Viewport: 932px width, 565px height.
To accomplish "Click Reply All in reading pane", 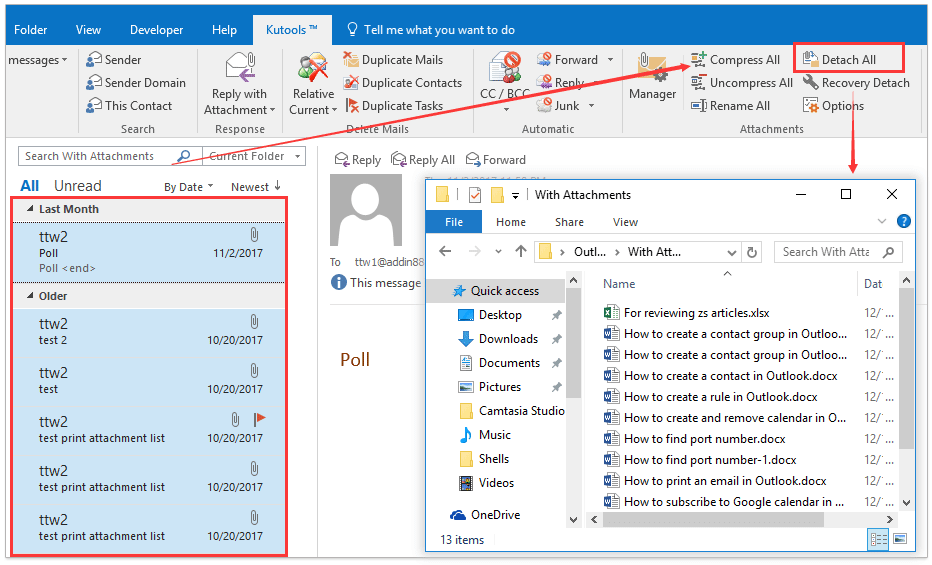I will (423, 160).
